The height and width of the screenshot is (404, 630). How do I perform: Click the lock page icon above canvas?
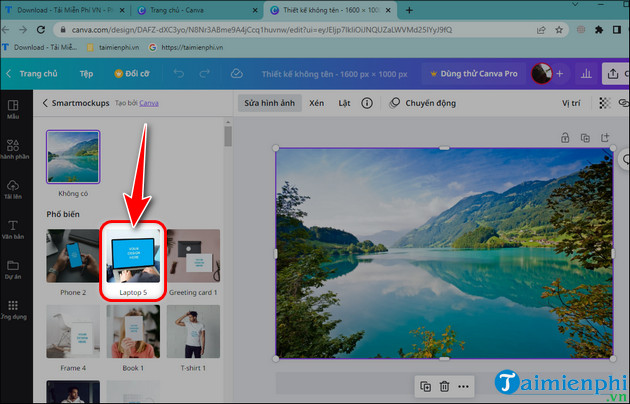coord(565,138)
